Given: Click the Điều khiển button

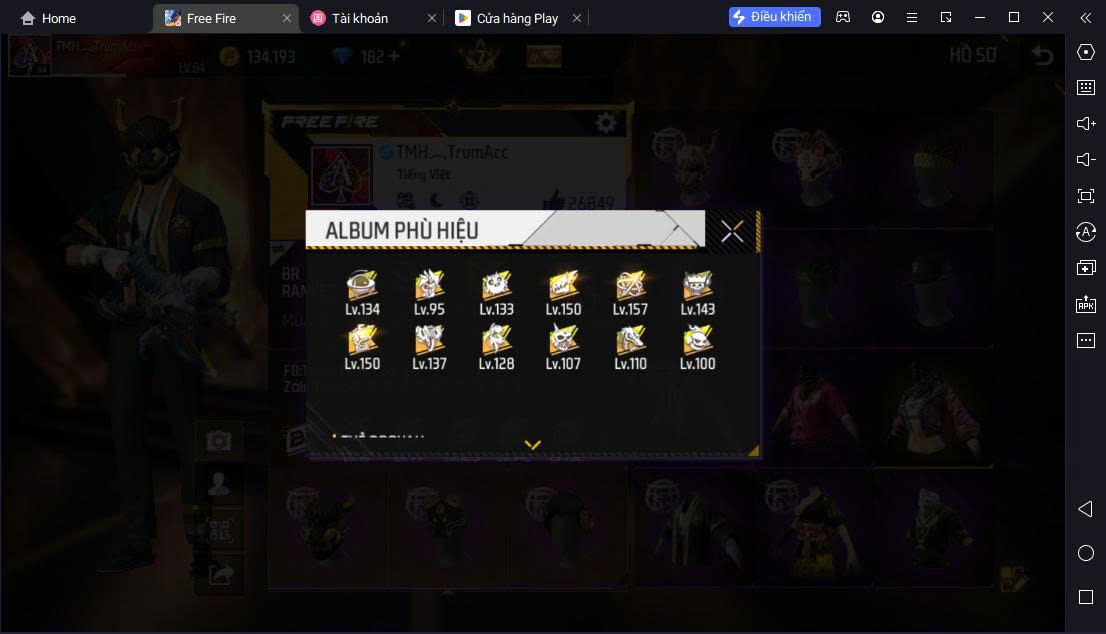Looking at the screenshot, I should (774, 17).
